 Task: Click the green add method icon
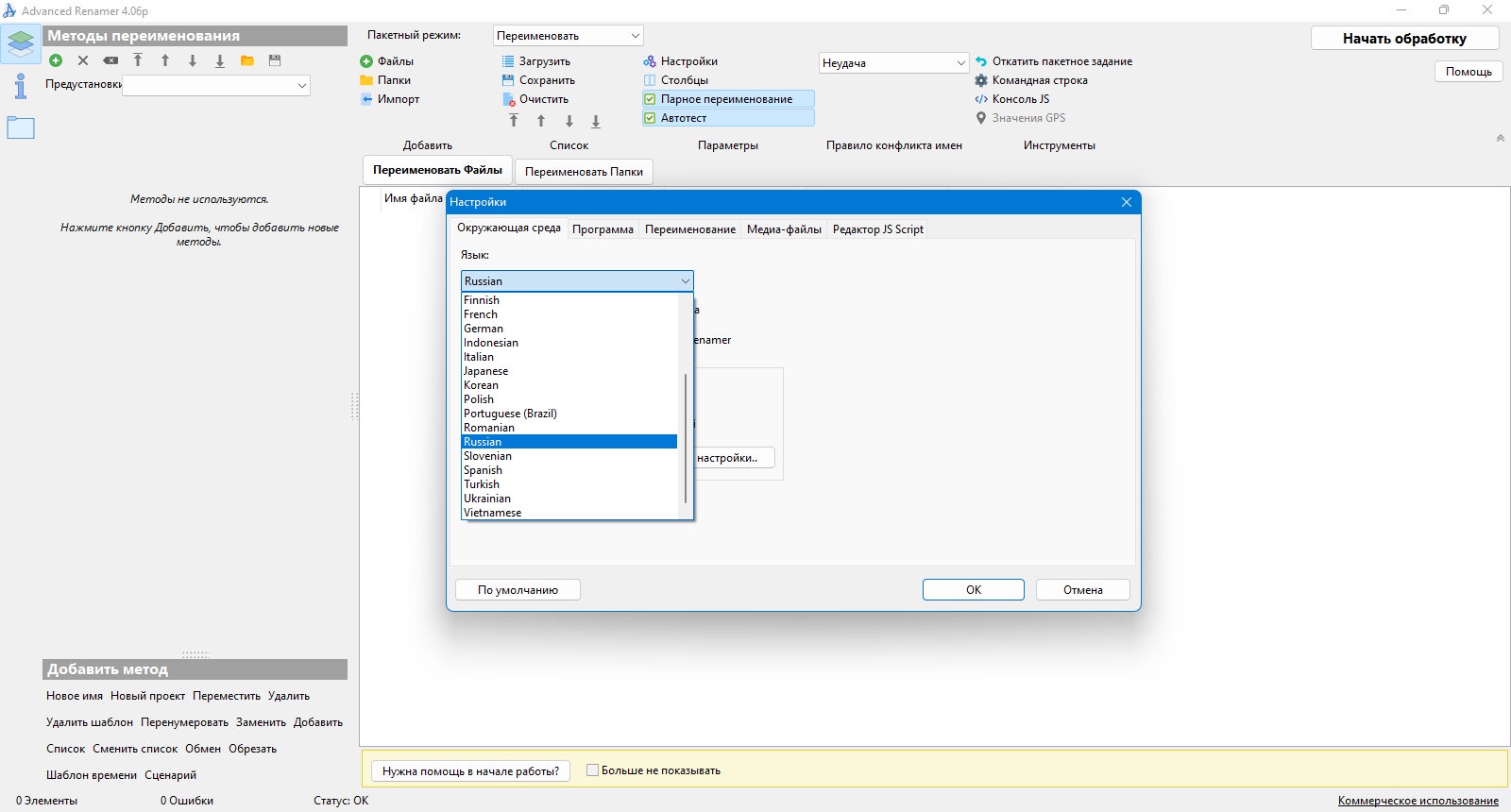(56, 60)
